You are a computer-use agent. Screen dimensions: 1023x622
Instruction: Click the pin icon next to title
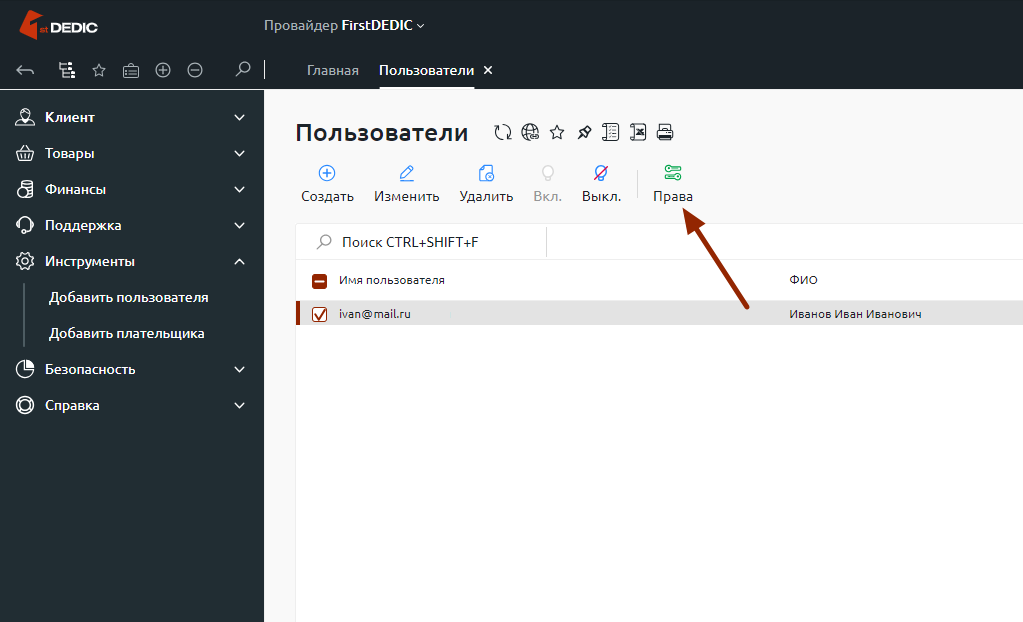tap(585, 132)
